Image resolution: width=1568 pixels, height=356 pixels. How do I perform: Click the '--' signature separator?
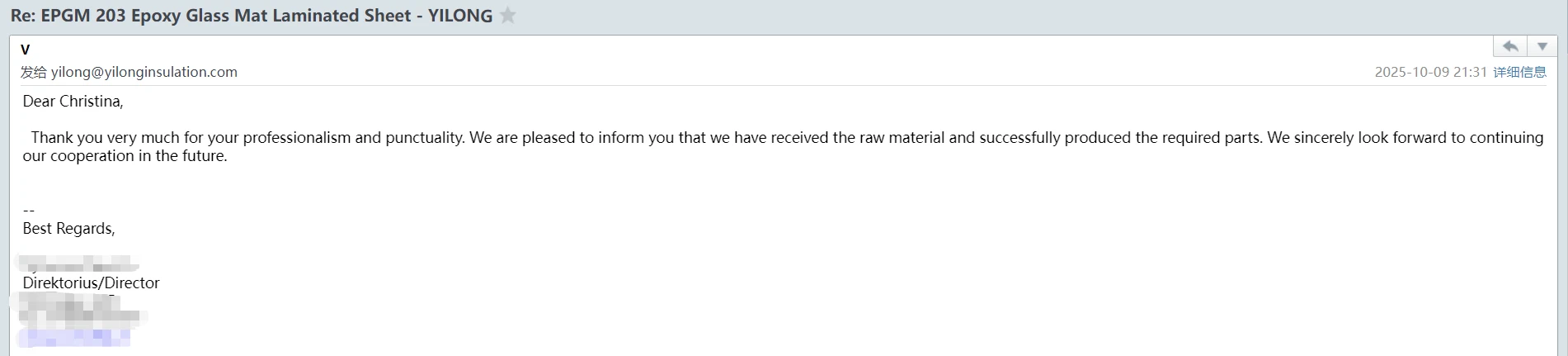pos(29,211)
